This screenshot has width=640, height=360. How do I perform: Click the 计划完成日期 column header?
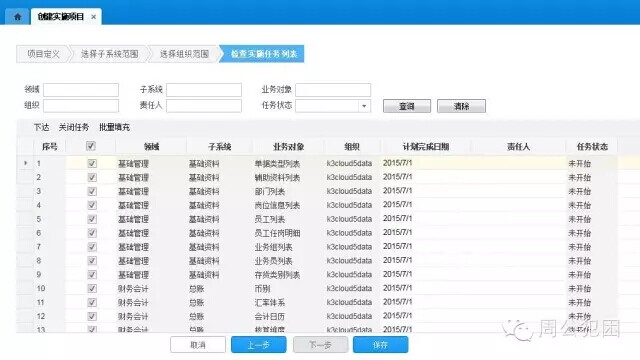pyautogui.click(x=426, y=147)
